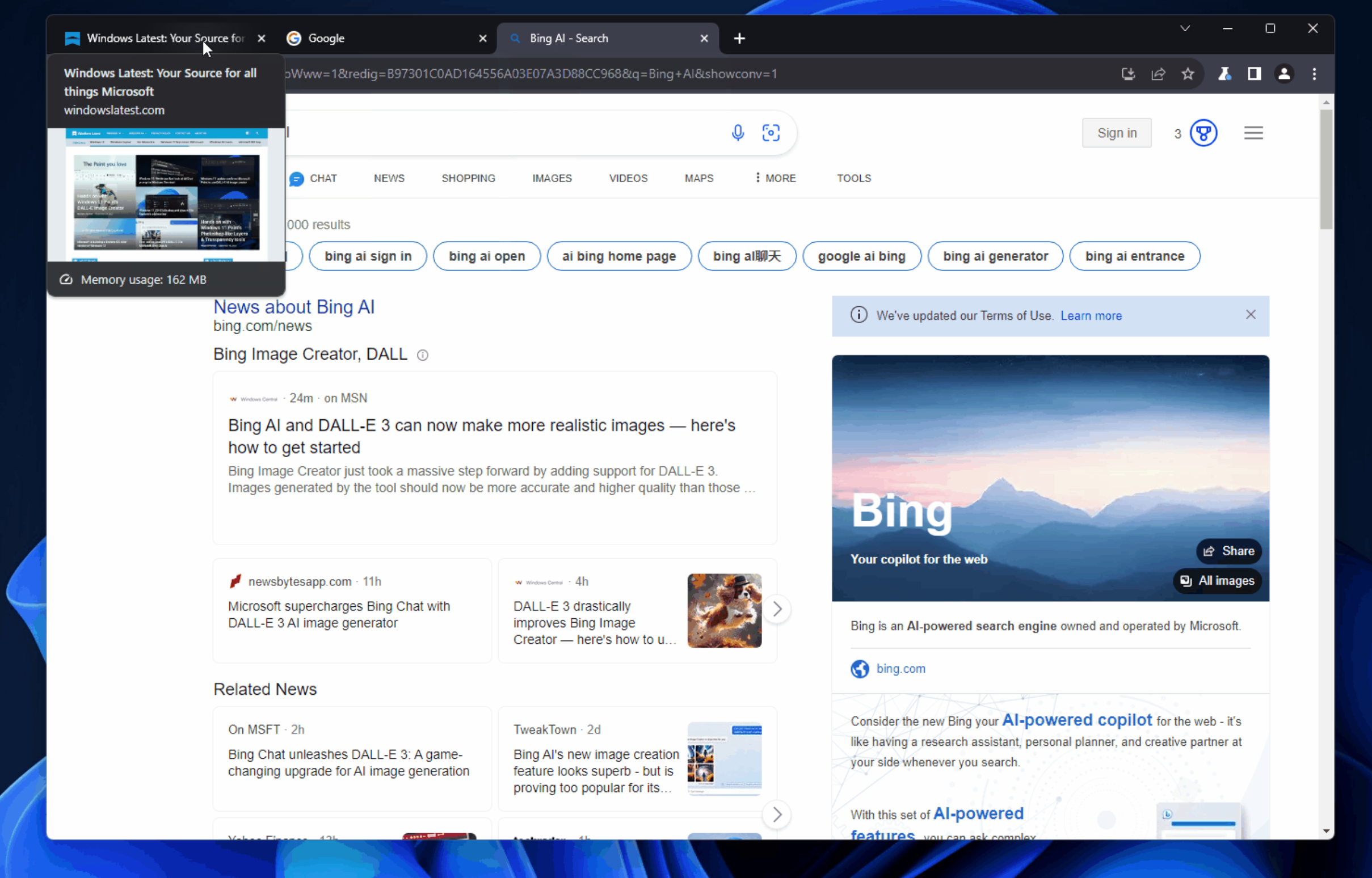Open the Chrome three-dot menu
The width and height of the screenshot is (1372, 878).
pyautogui.click(x=1314, y=74)
